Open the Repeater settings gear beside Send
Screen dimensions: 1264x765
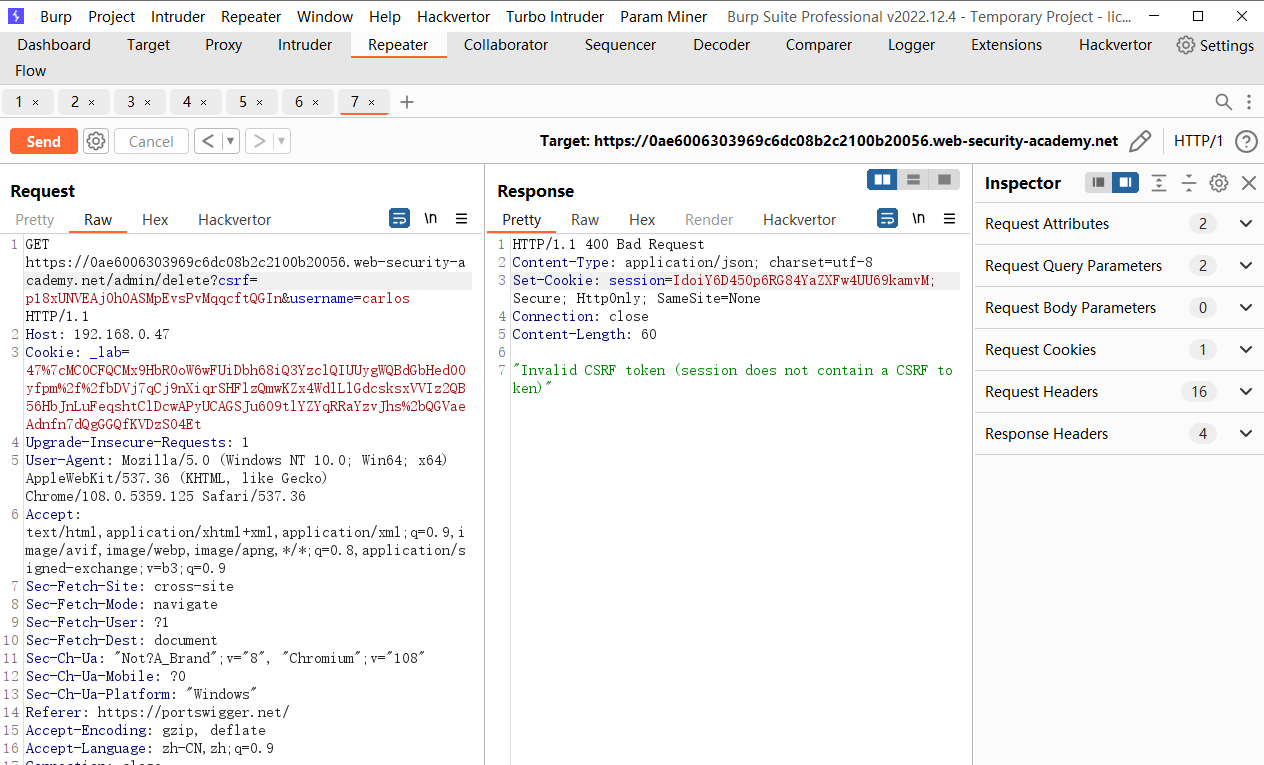point(95,141)
